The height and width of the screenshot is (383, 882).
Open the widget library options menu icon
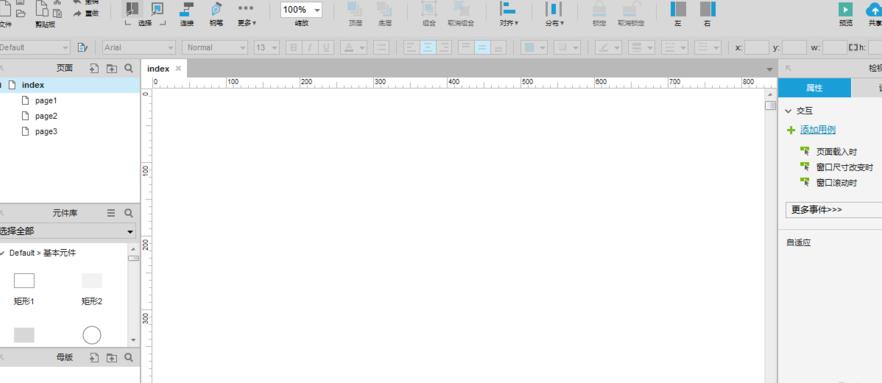(111, 213)
